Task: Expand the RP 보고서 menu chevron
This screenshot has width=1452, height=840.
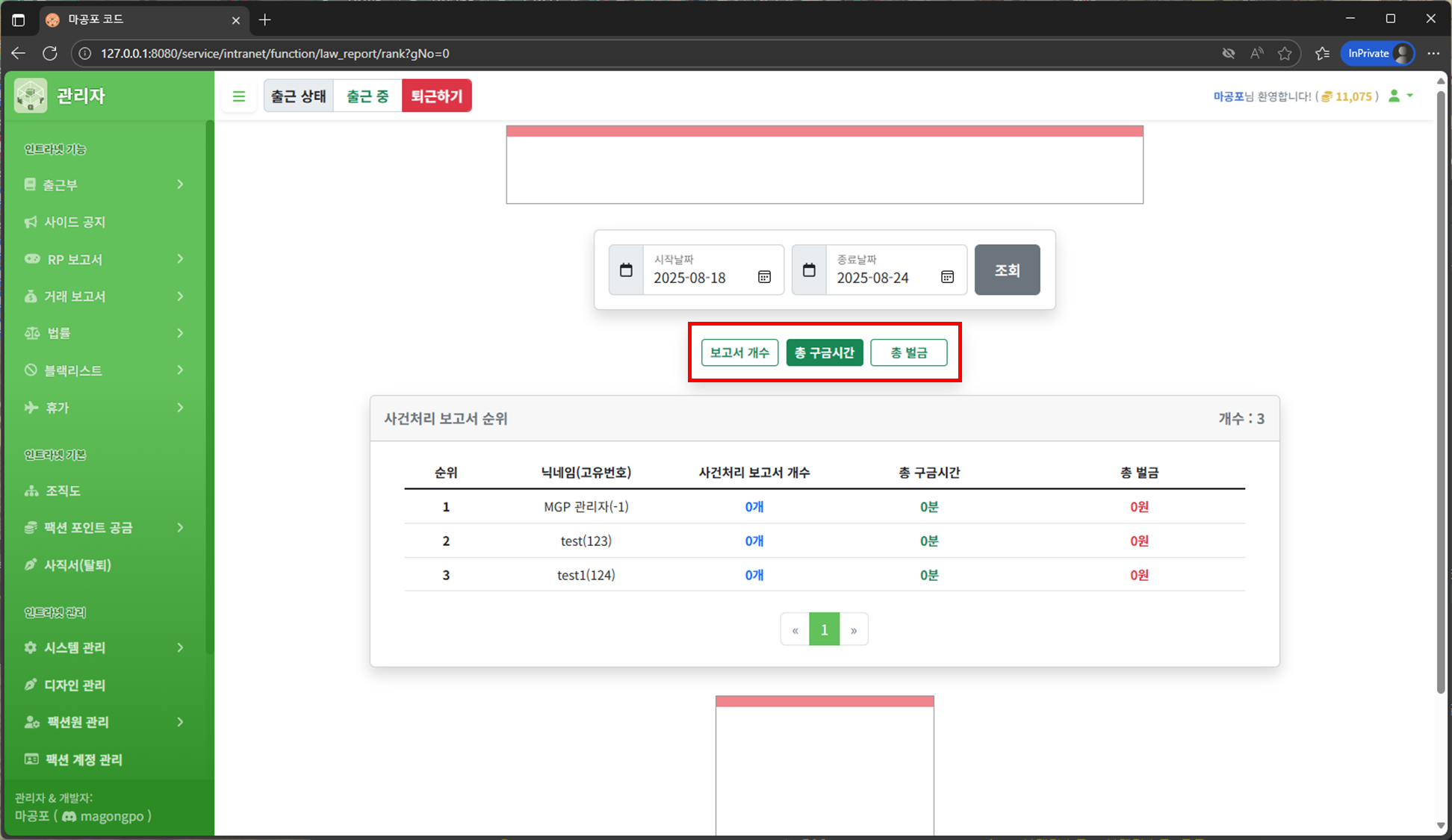Action: click(180, 259)
